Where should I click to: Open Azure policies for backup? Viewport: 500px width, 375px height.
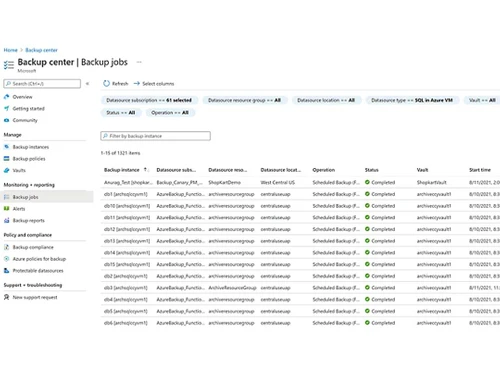click(x=39, y=259)
